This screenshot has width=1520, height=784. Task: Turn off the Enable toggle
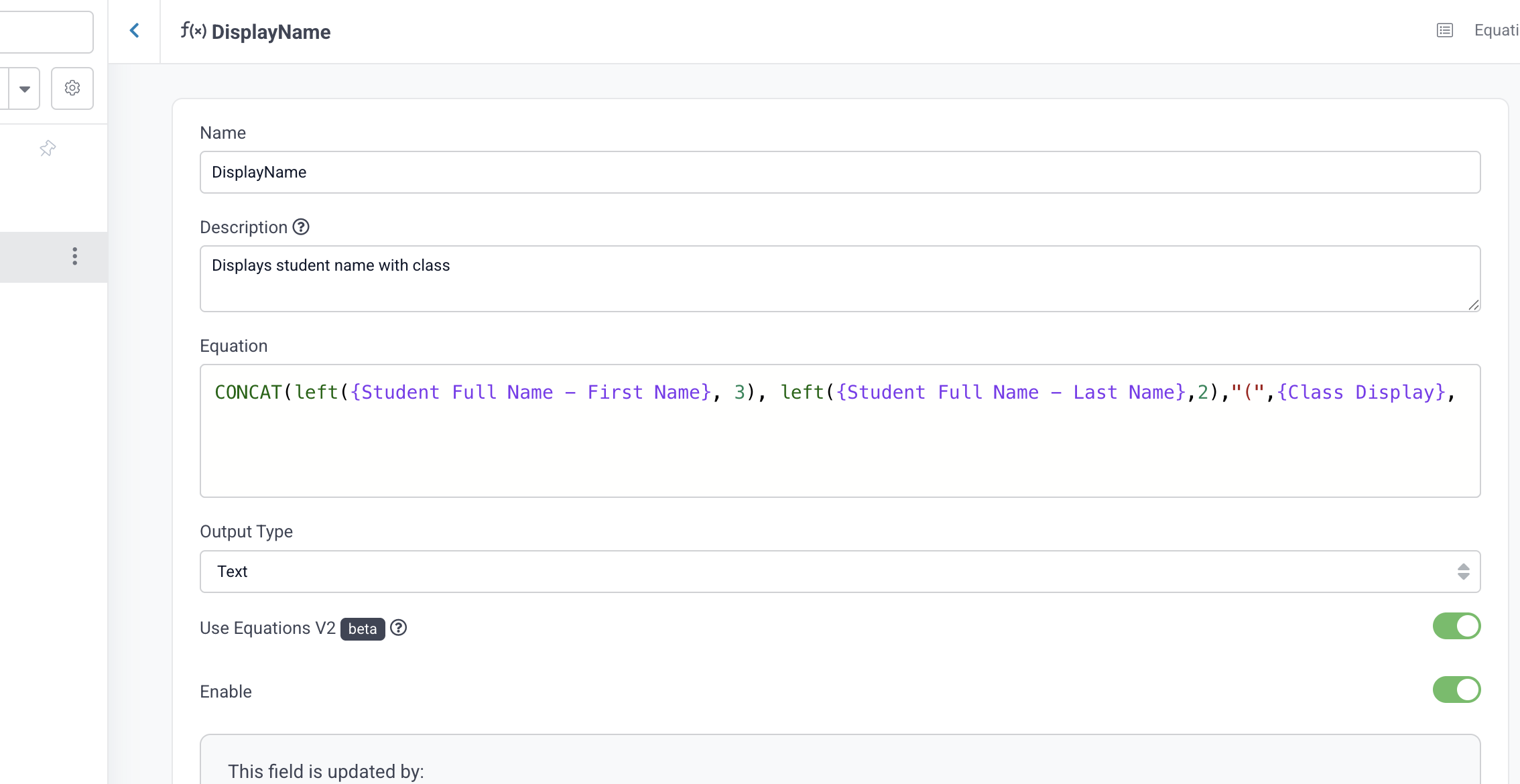[1456, 690]
